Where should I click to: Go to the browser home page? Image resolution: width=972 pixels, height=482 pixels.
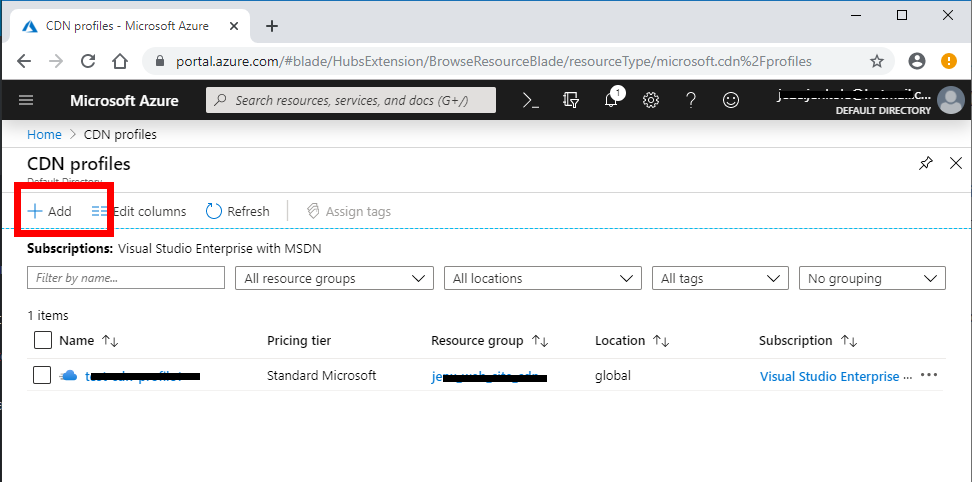tap(120, 61)
